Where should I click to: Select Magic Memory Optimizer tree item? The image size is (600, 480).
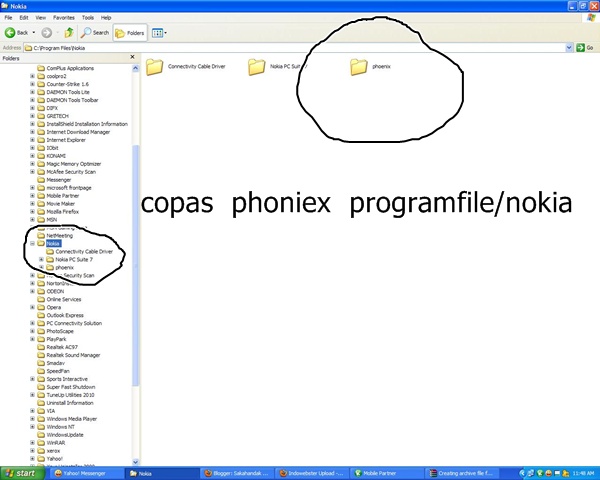[73, 164]
